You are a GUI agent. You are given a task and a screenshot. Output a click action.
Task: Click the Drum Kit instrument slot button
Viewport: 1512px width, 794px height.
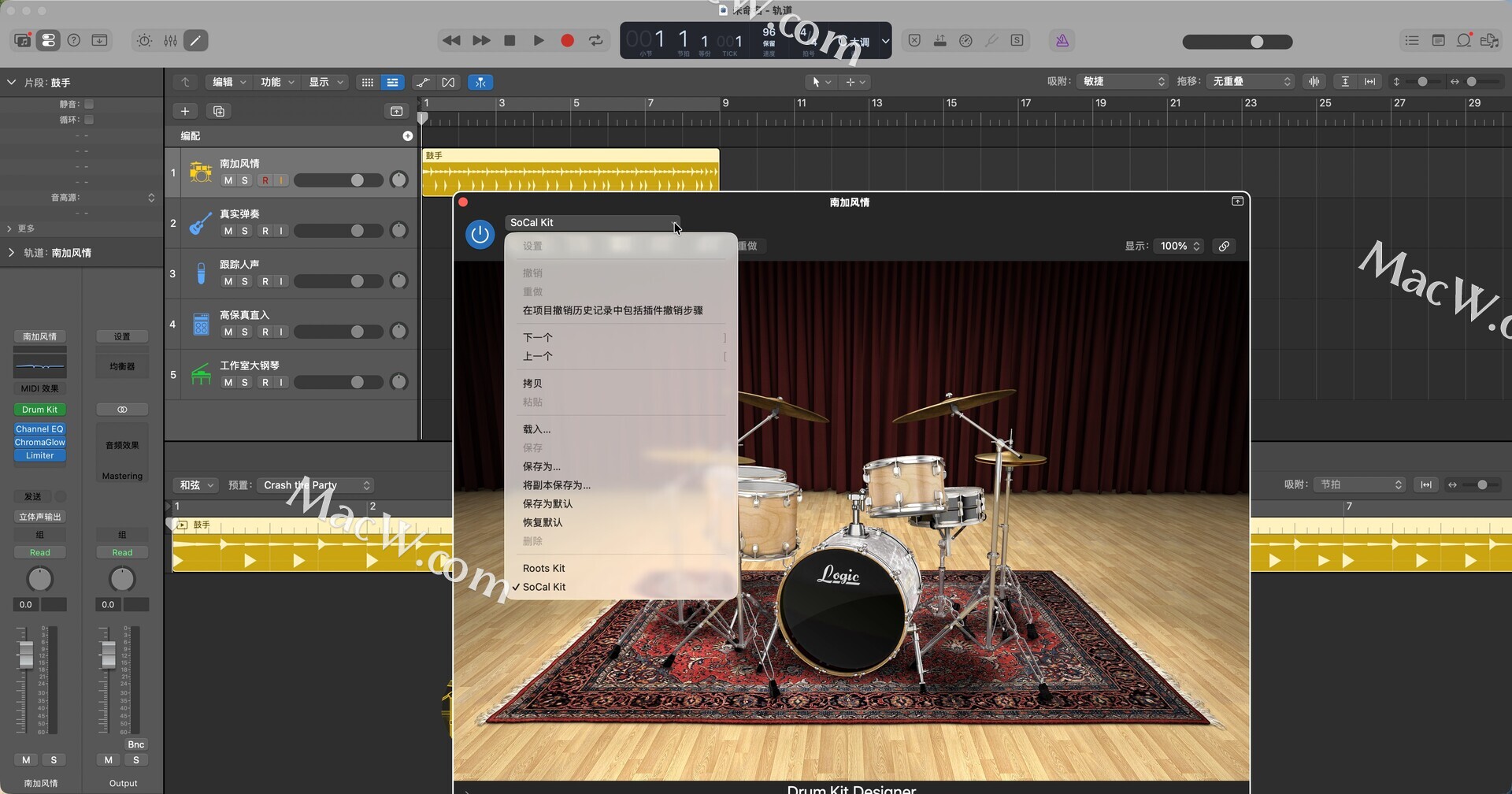pyautogui.click(x=39, y=410)
